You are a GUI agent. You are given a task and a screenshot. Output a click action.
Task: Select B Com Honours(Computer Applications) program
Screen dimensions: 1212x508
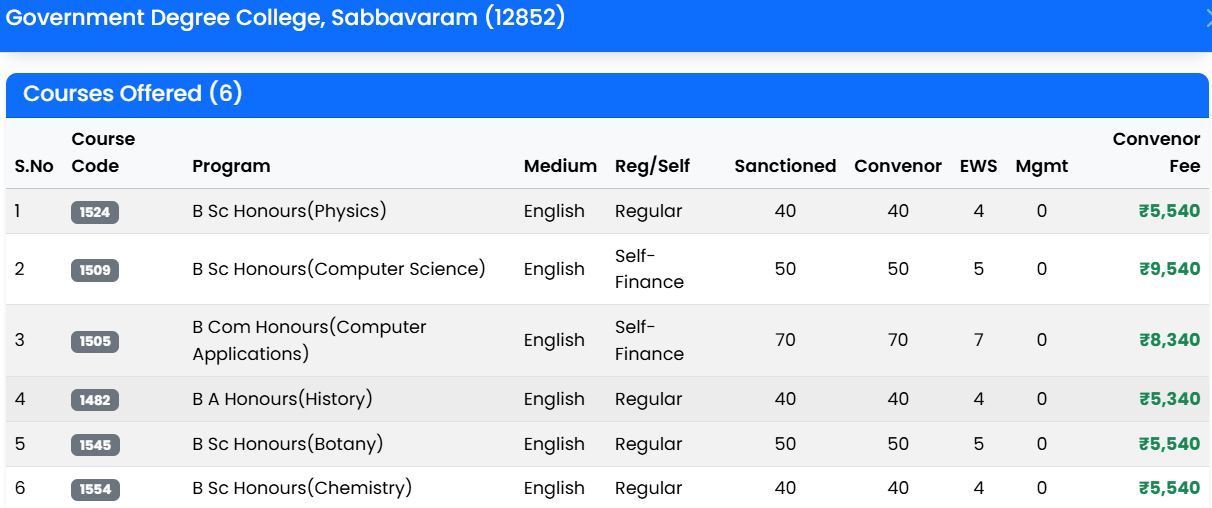(x=309, y=340)
